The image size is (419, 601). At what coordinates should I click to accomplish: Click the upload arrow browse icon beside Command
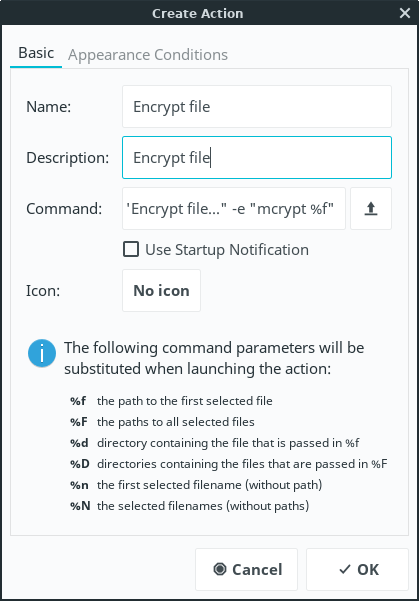coord(371,209)
